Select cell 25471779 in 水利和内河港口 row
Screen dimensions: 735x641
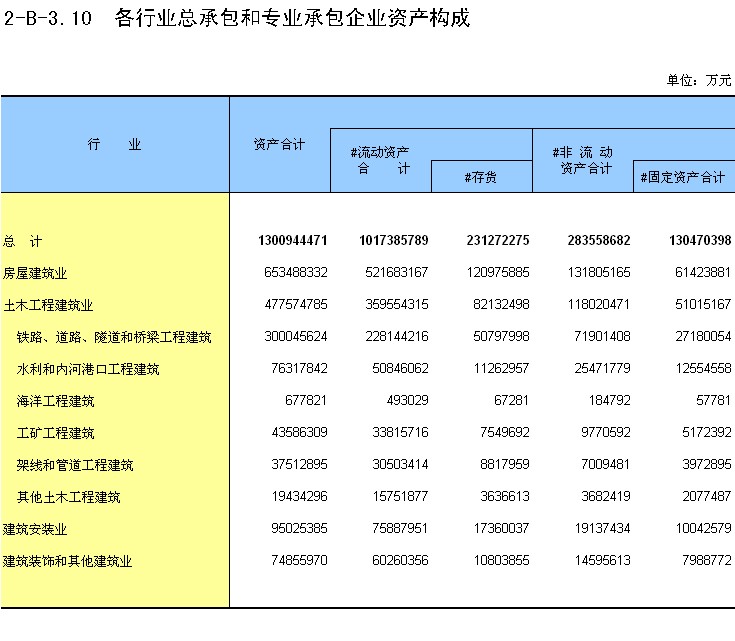602,368
